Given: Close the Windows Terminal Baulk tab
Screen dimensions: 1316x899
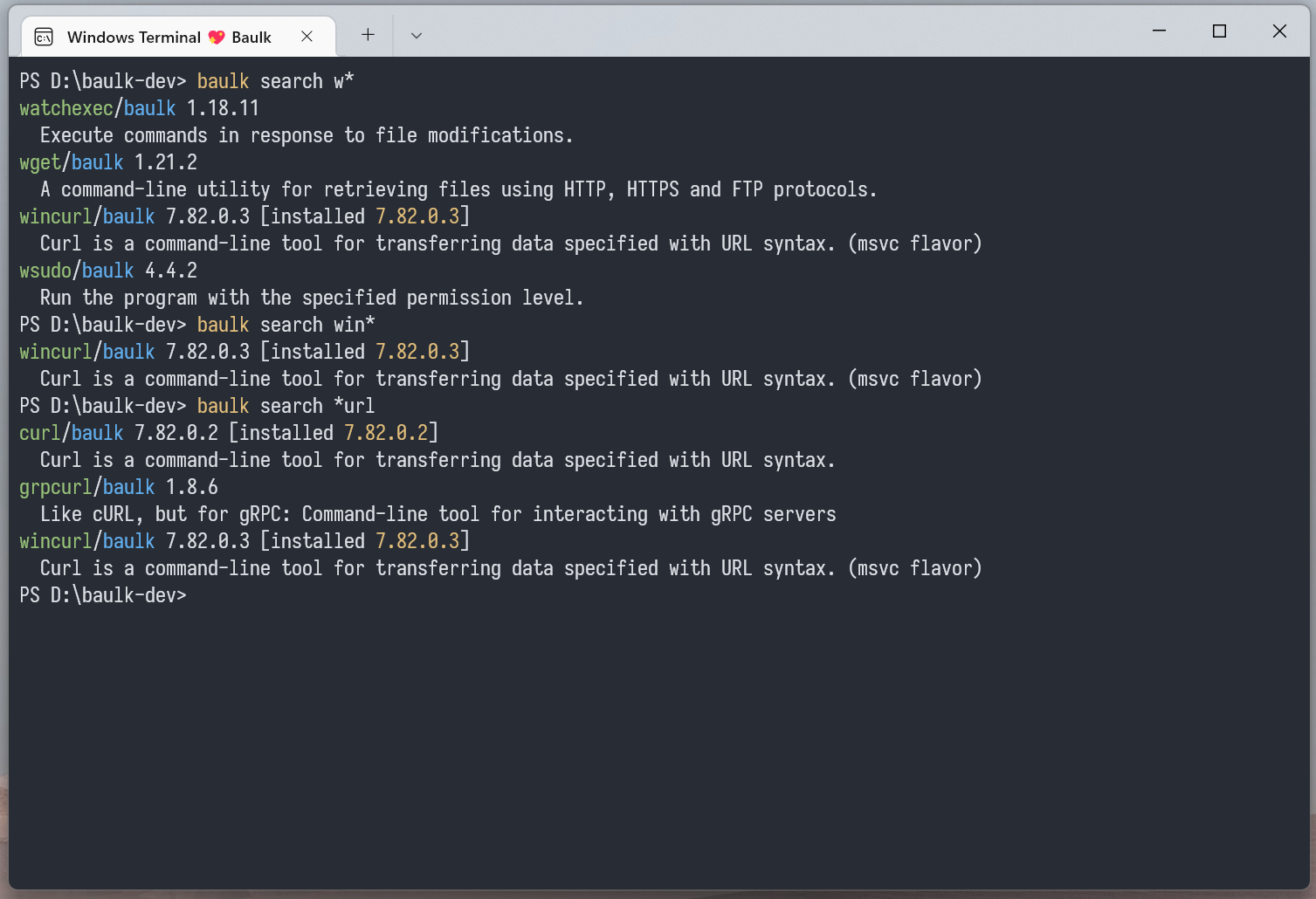Looking at the screenshot, I should pyautogui.click(x=307, y=37).
